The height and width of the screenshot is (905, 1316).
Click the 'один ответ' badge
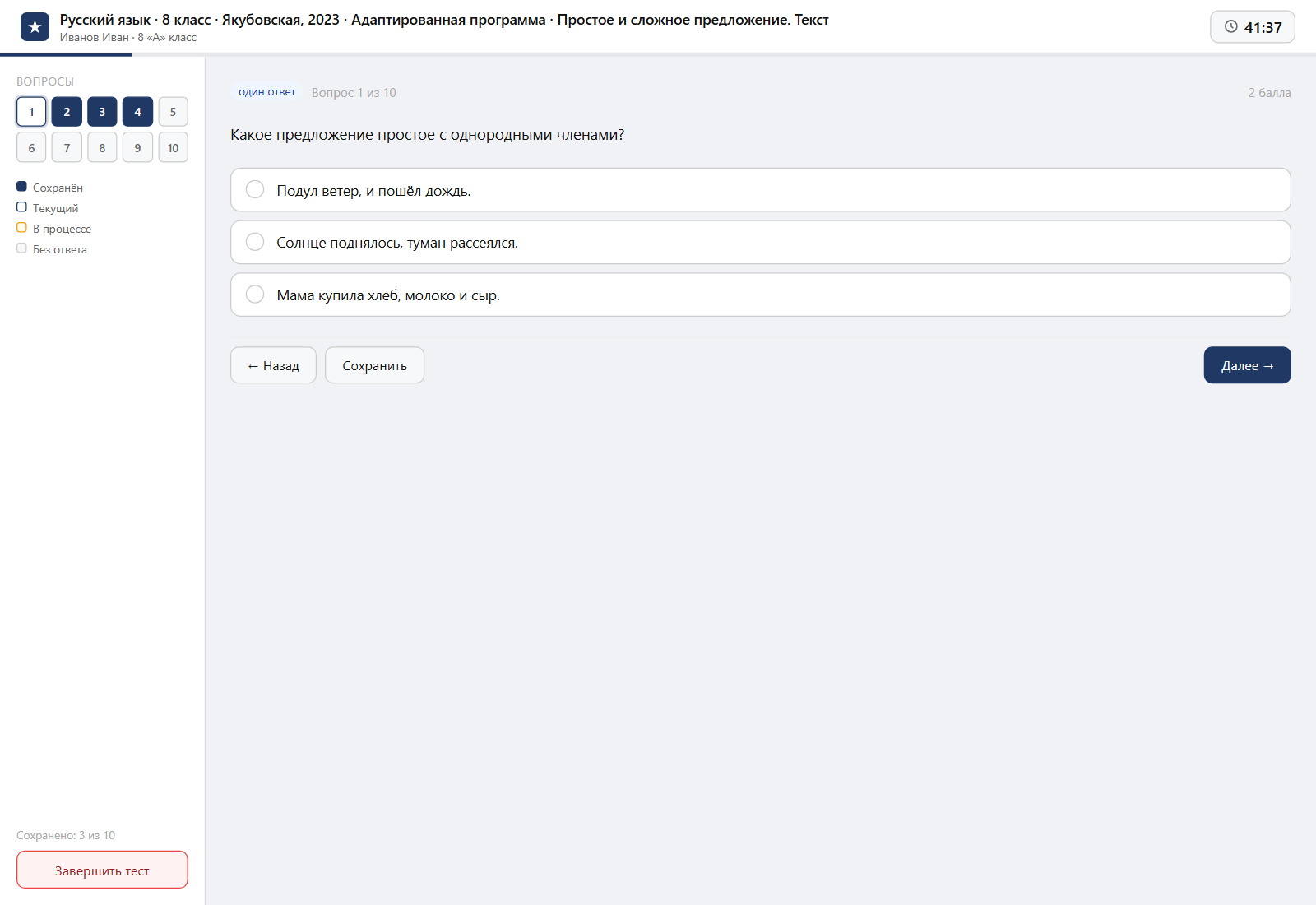(x=266, y=92)
